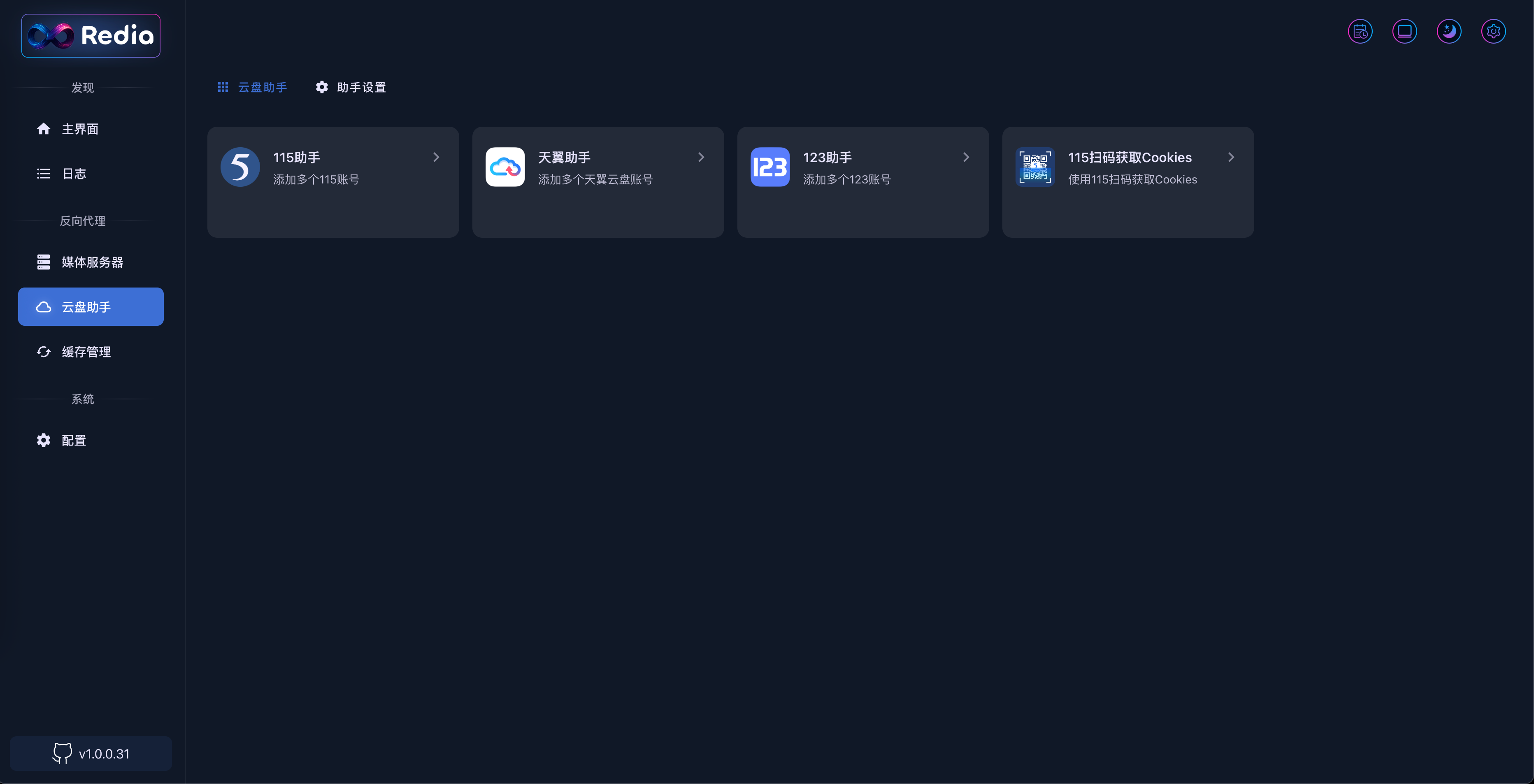
Task: Open 缓存管理 sidebar item
Action: [86, 352]
